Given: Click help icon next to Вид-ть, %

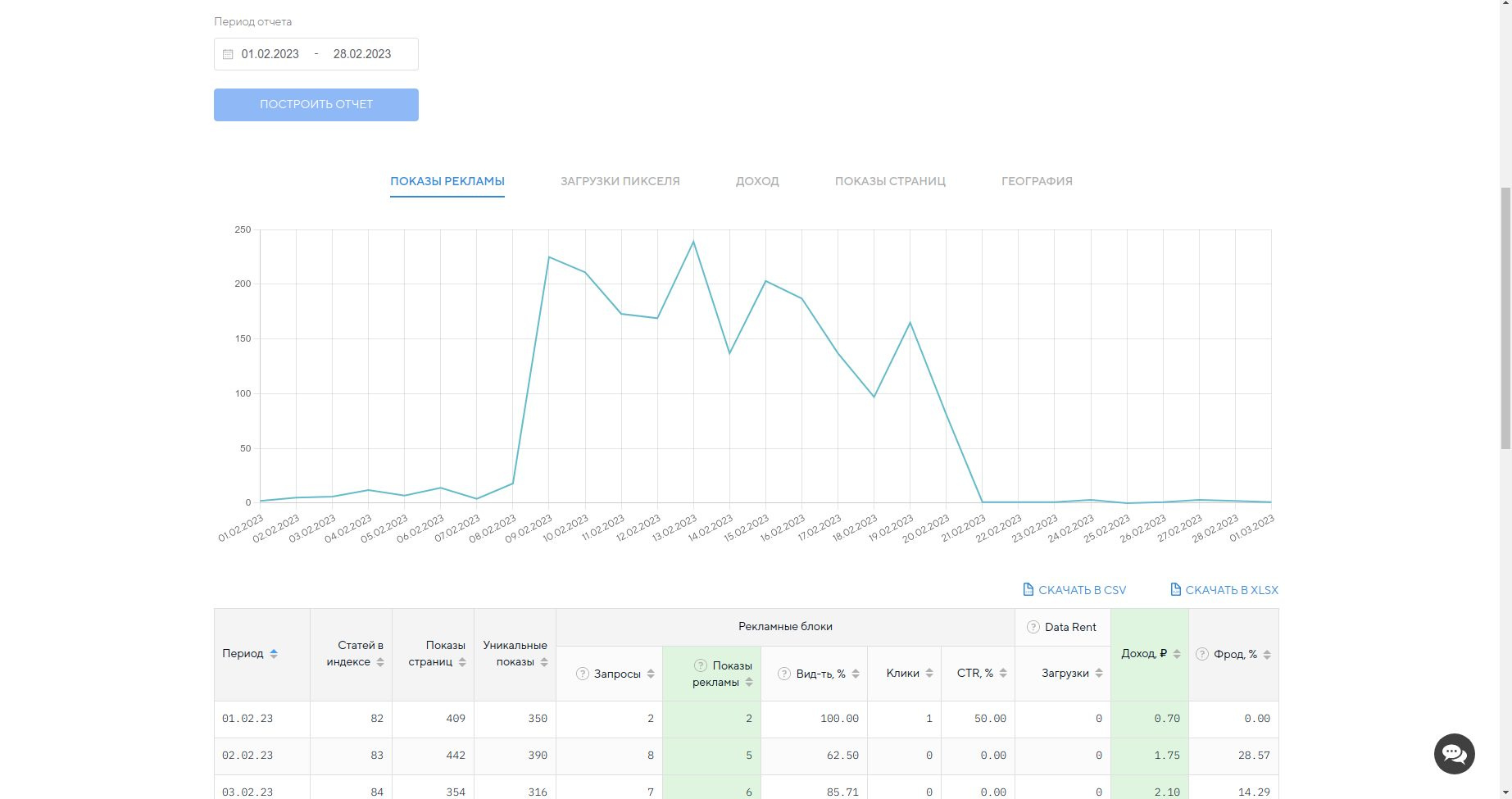Looking at the screenshot, I should click(x=783, y=674).
